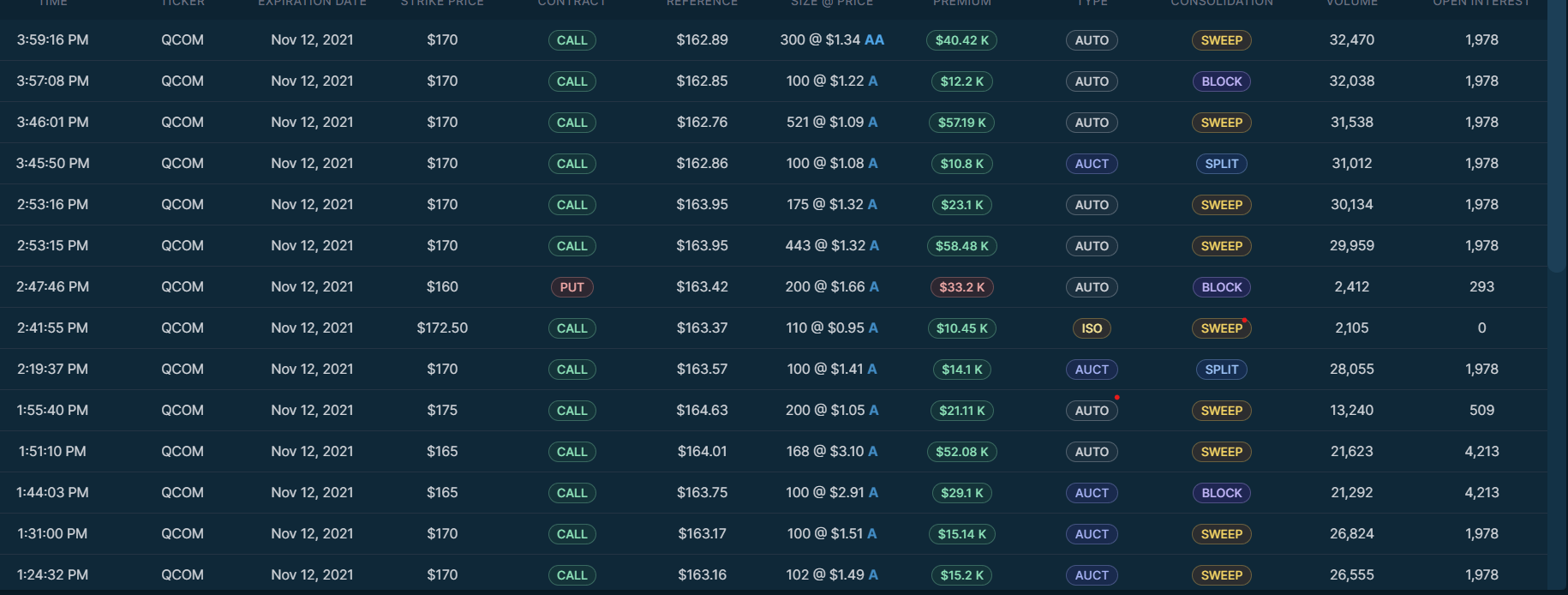Click the BLOCK badge in the 2:47:46 PM row
1568x595 pixels.
(1221, 287)
